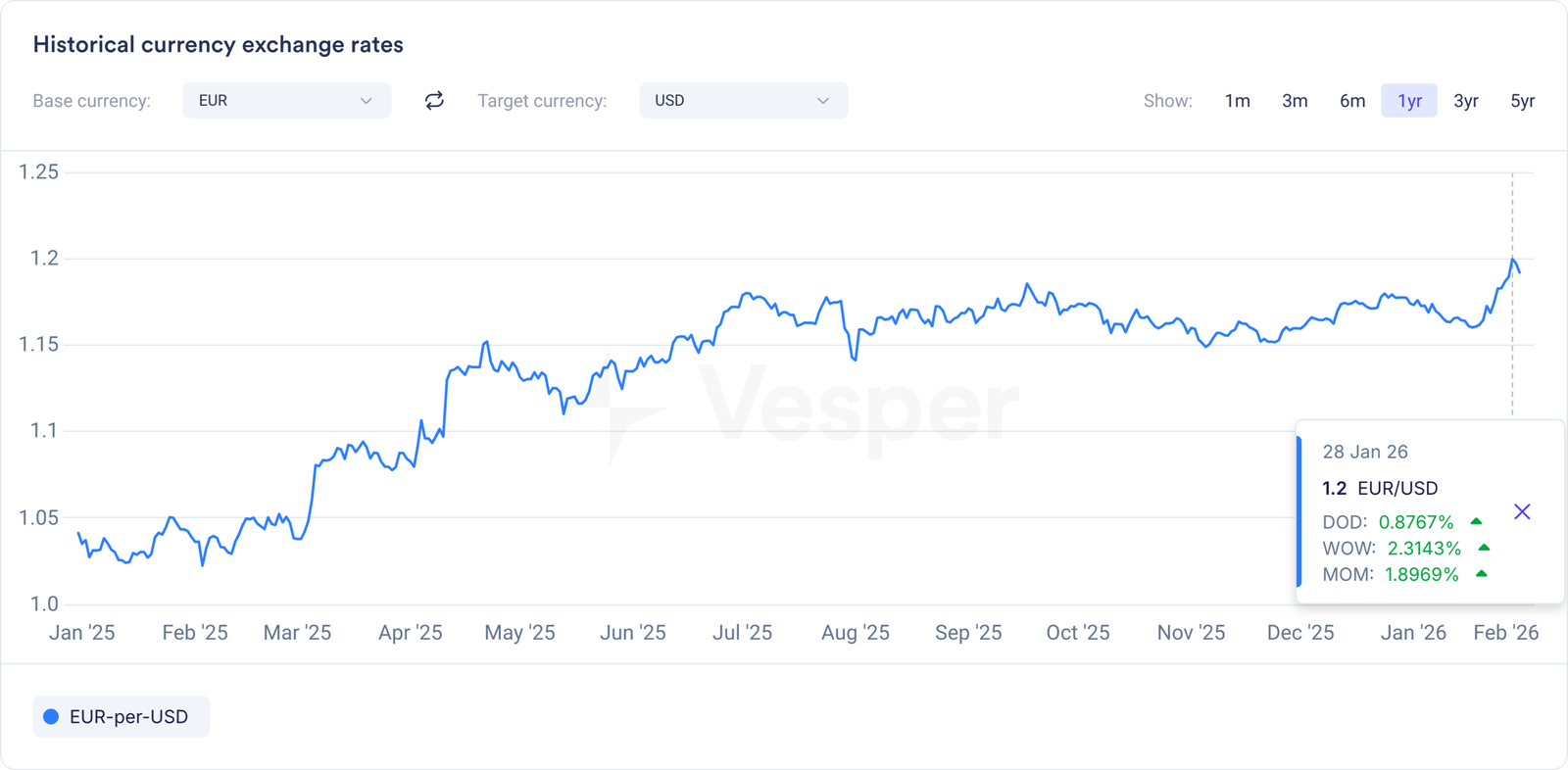1568x770 pixels.
Task: Click the blue EUR-per-USD legend dot
Action: click(x=51, y=717)
